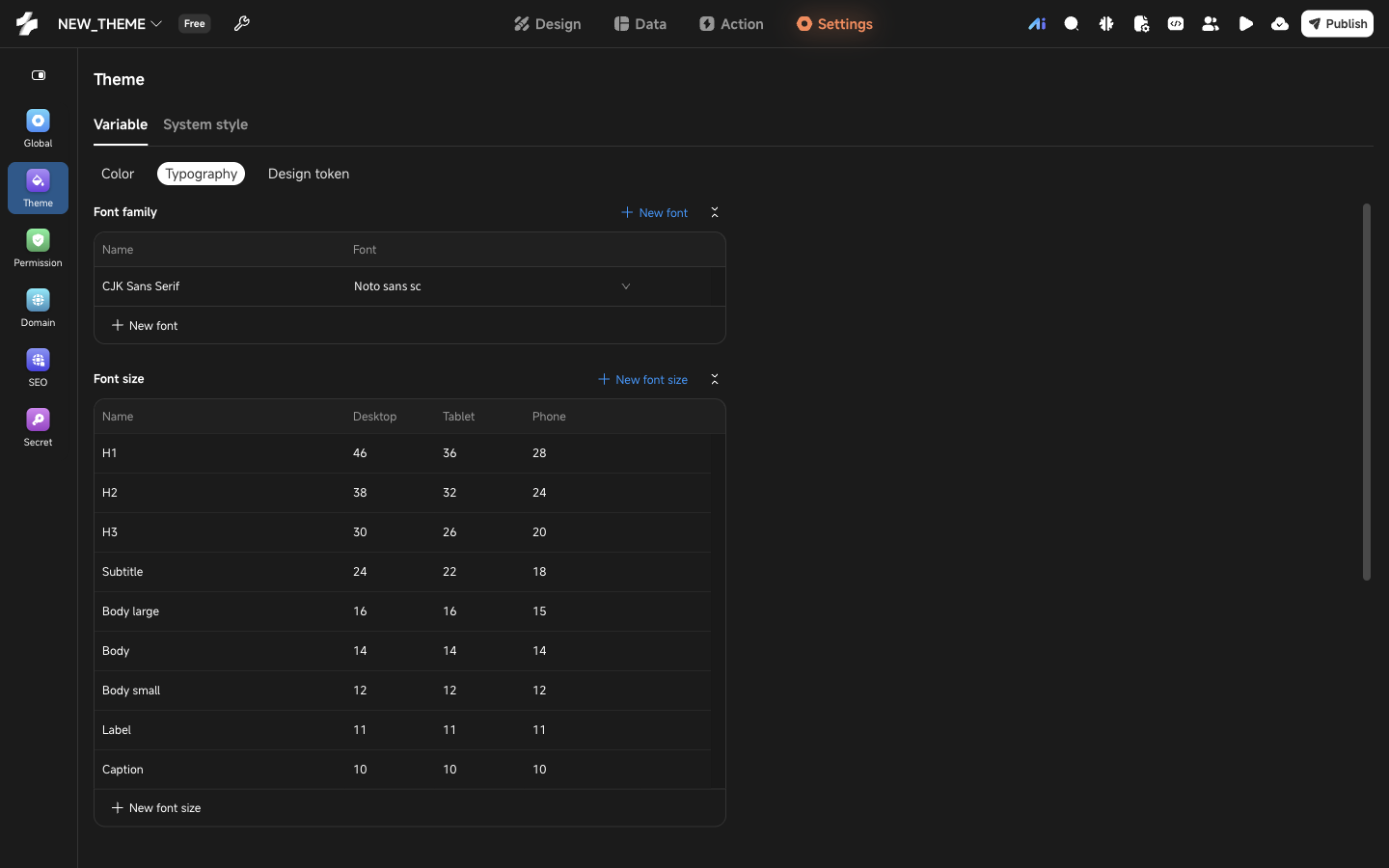The image size is (1389, 868).
Task: Switch to System style tab
Action: pyautogui.click(x=205, y=124)
